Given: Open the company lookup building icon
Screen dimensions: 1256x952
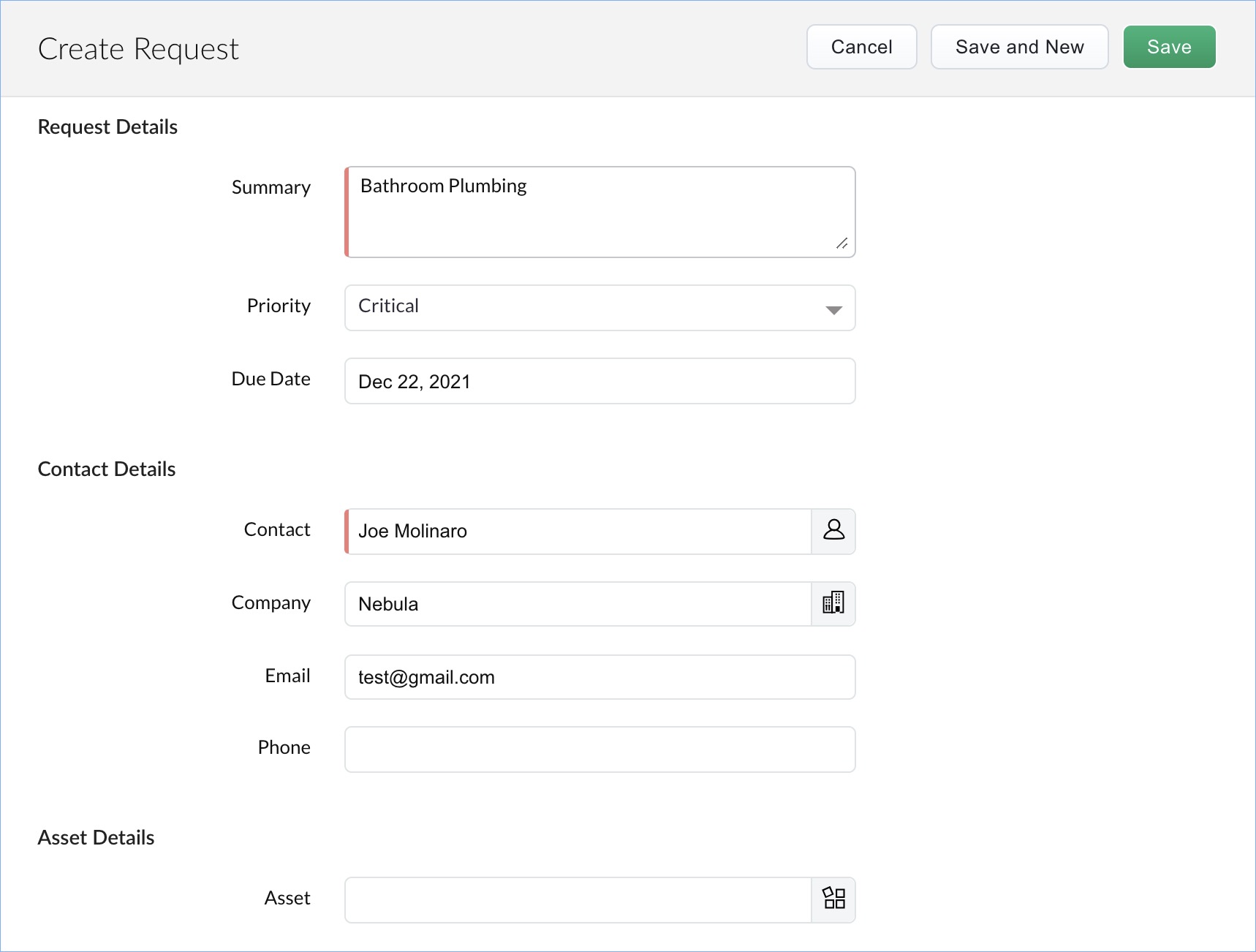Looking at the screenshot, I should 833,604.
